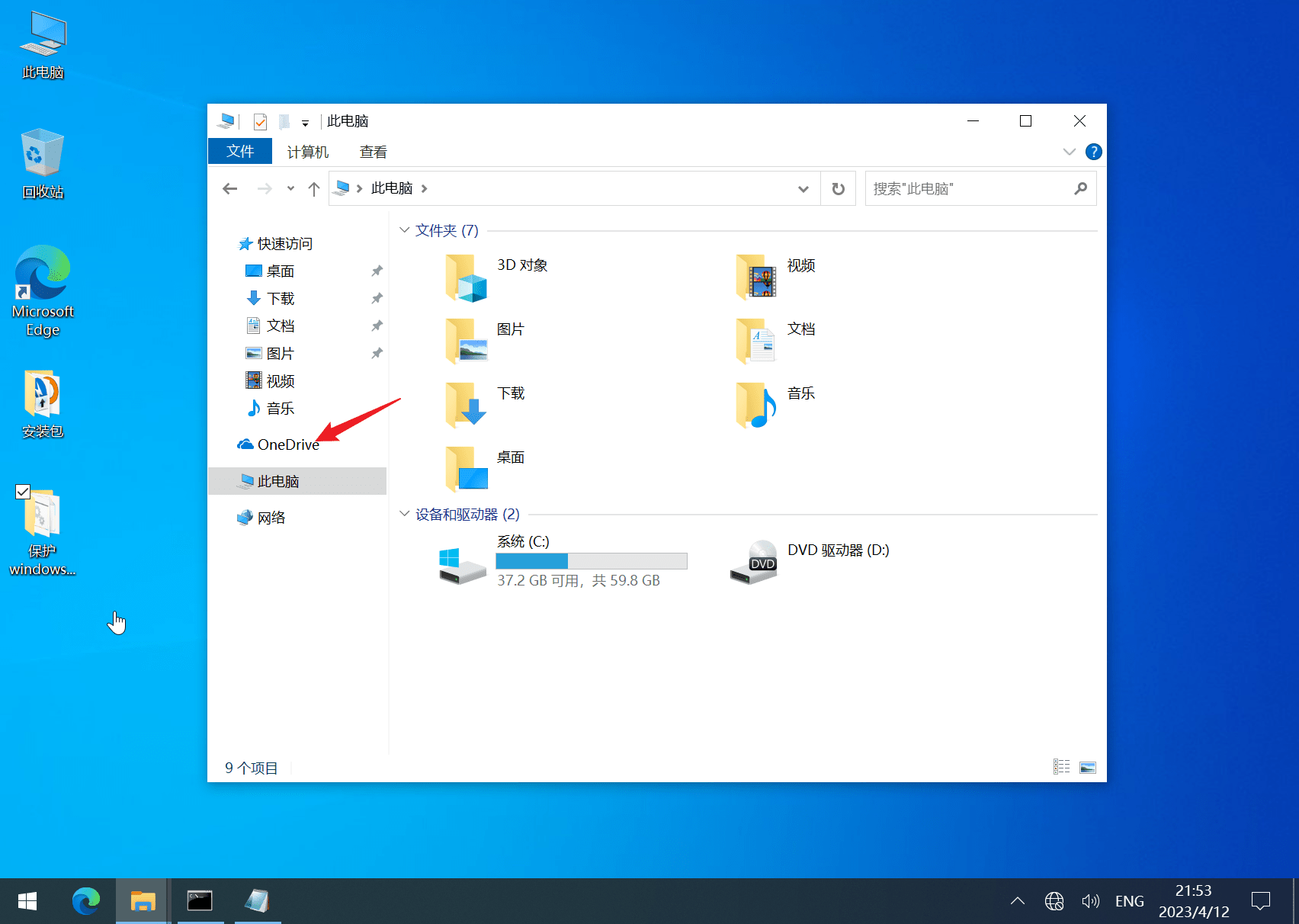Open the 文档 folder in main pane
The height and width of the screenshot is (924, 1299).
point(756,342)
